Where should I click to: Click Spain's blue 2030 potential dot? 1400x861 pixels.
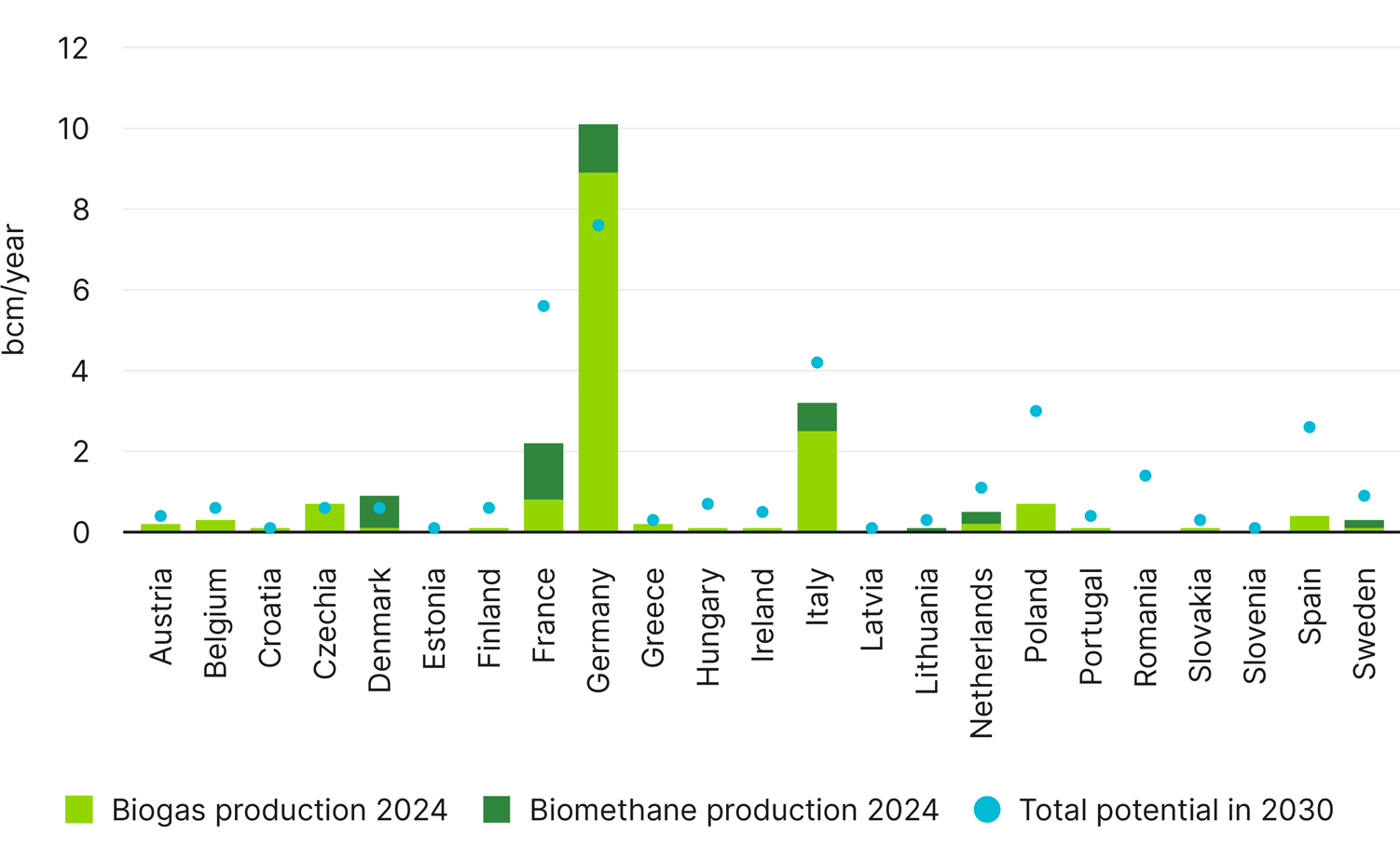click(x=1310, y=427)
